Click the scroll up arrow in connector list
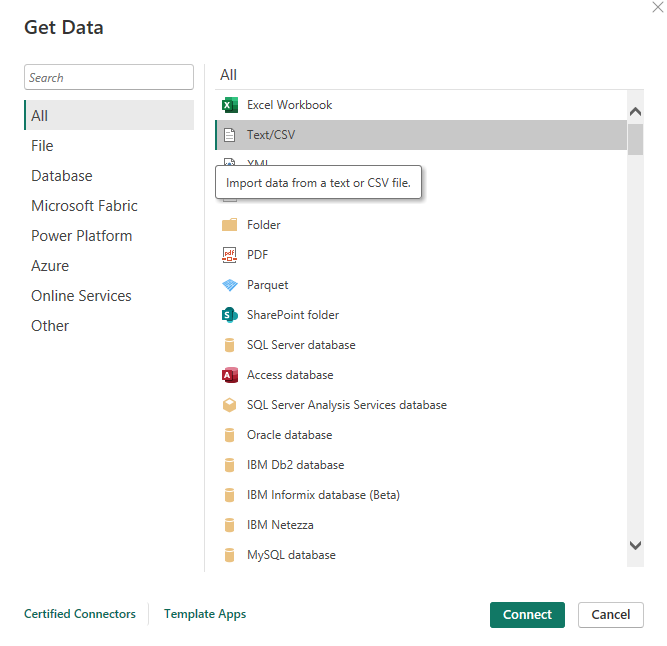This screenshot has height=646, width=667. 635,112
